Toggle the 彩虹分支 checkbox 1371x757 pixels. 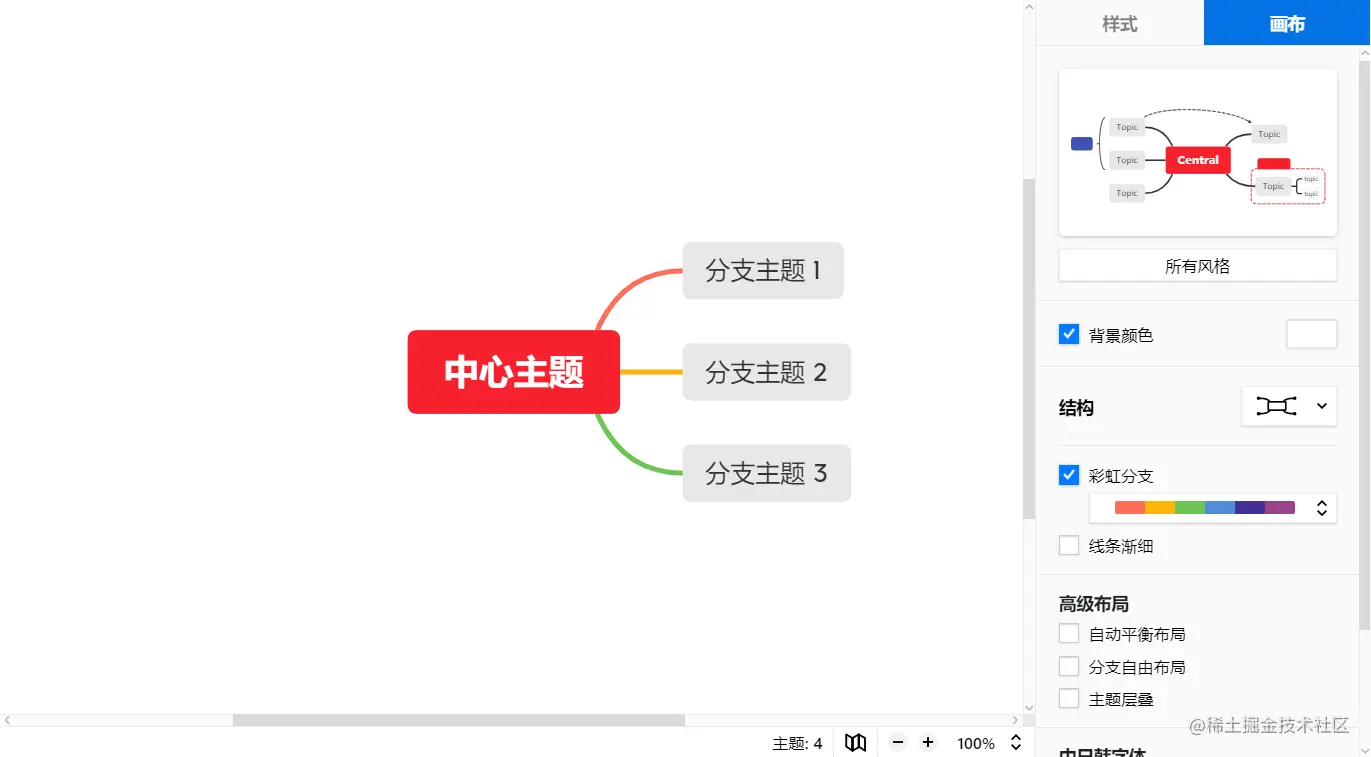tap(1069, 475)
